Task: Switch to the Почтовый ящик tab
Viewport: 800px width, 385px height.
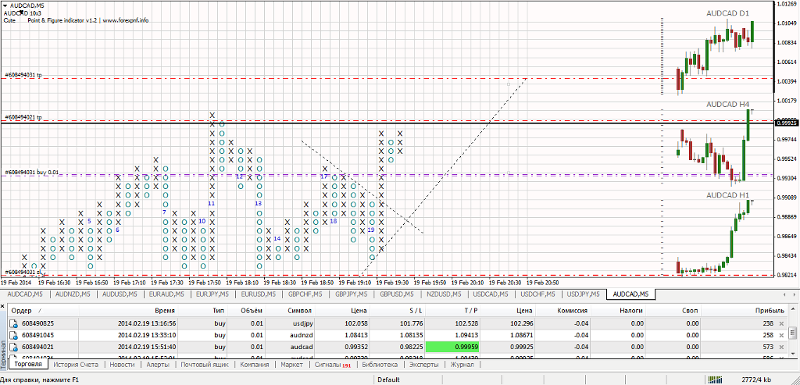Action: (204, 365)
